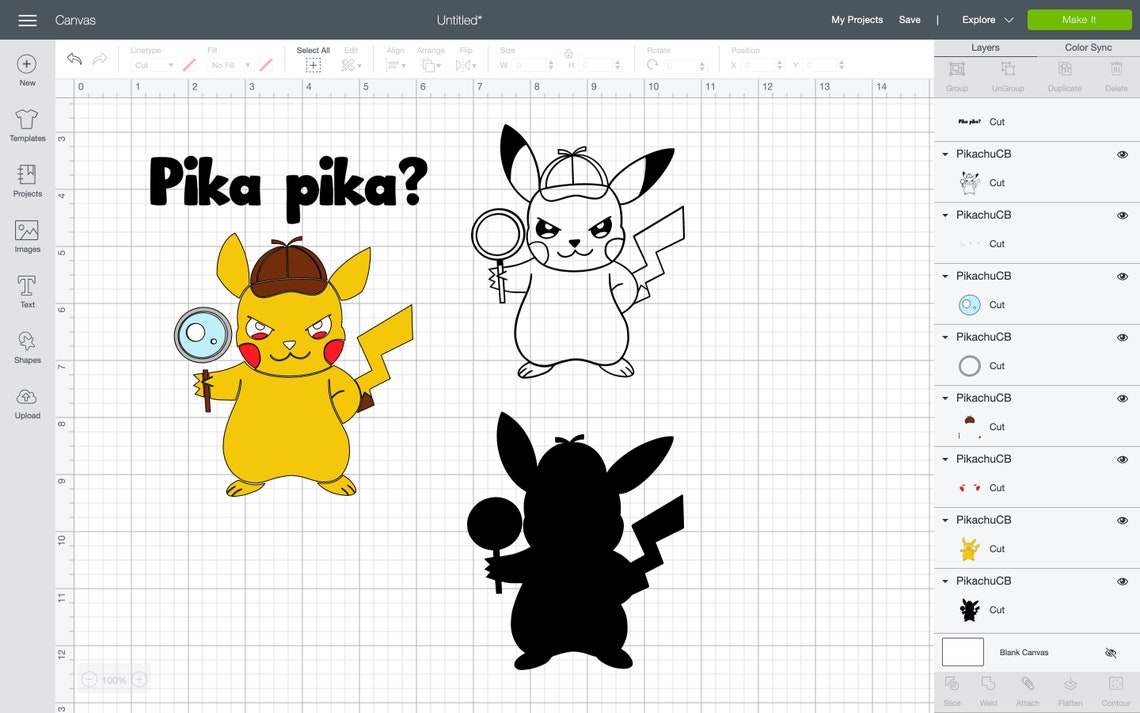Create a New project from sidebar

27,71
